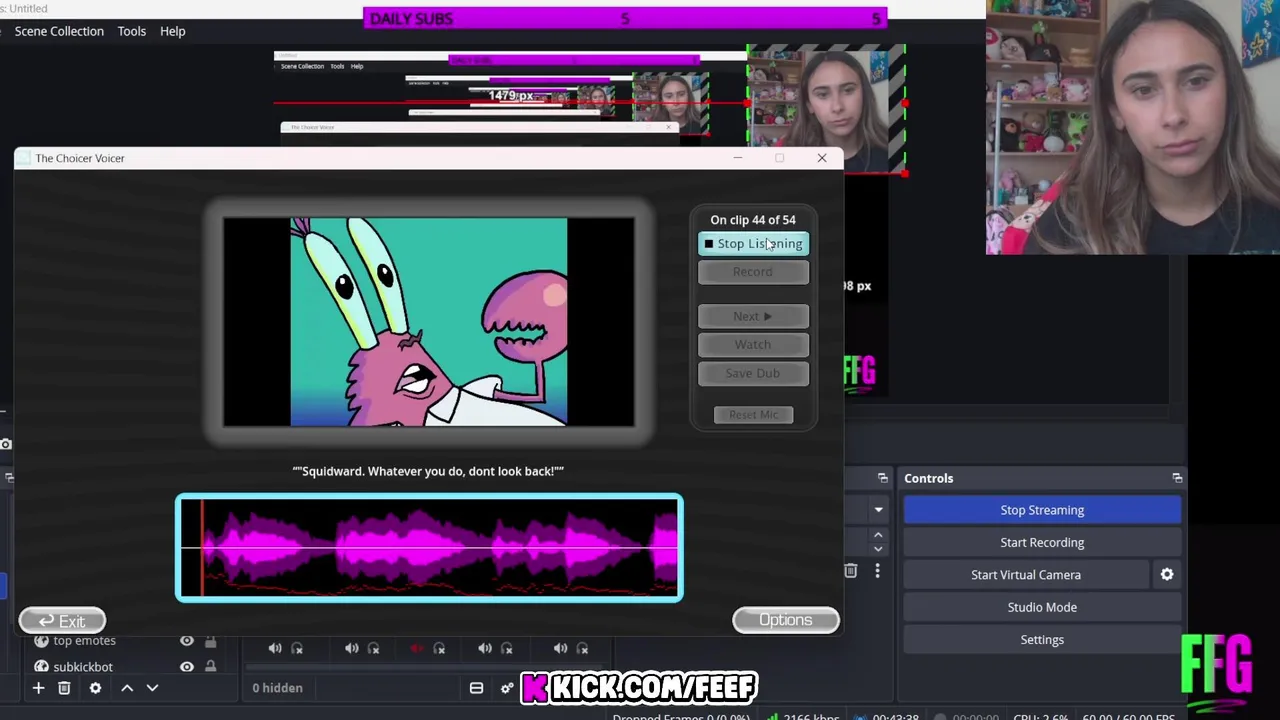Viewport: 1280px width, 720px height.
Task: Start the virtual camera
Action: click(x=1026, y=575)
